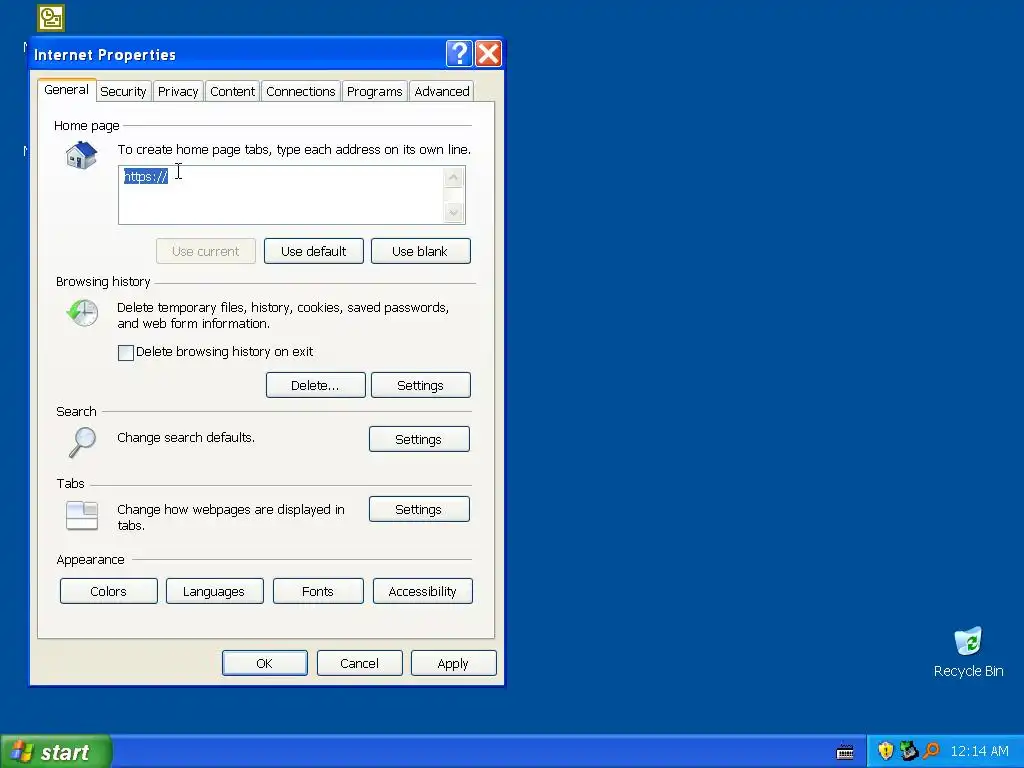Click the Use current button
This screenshot has height=768, width=1024.
[206, 251]
